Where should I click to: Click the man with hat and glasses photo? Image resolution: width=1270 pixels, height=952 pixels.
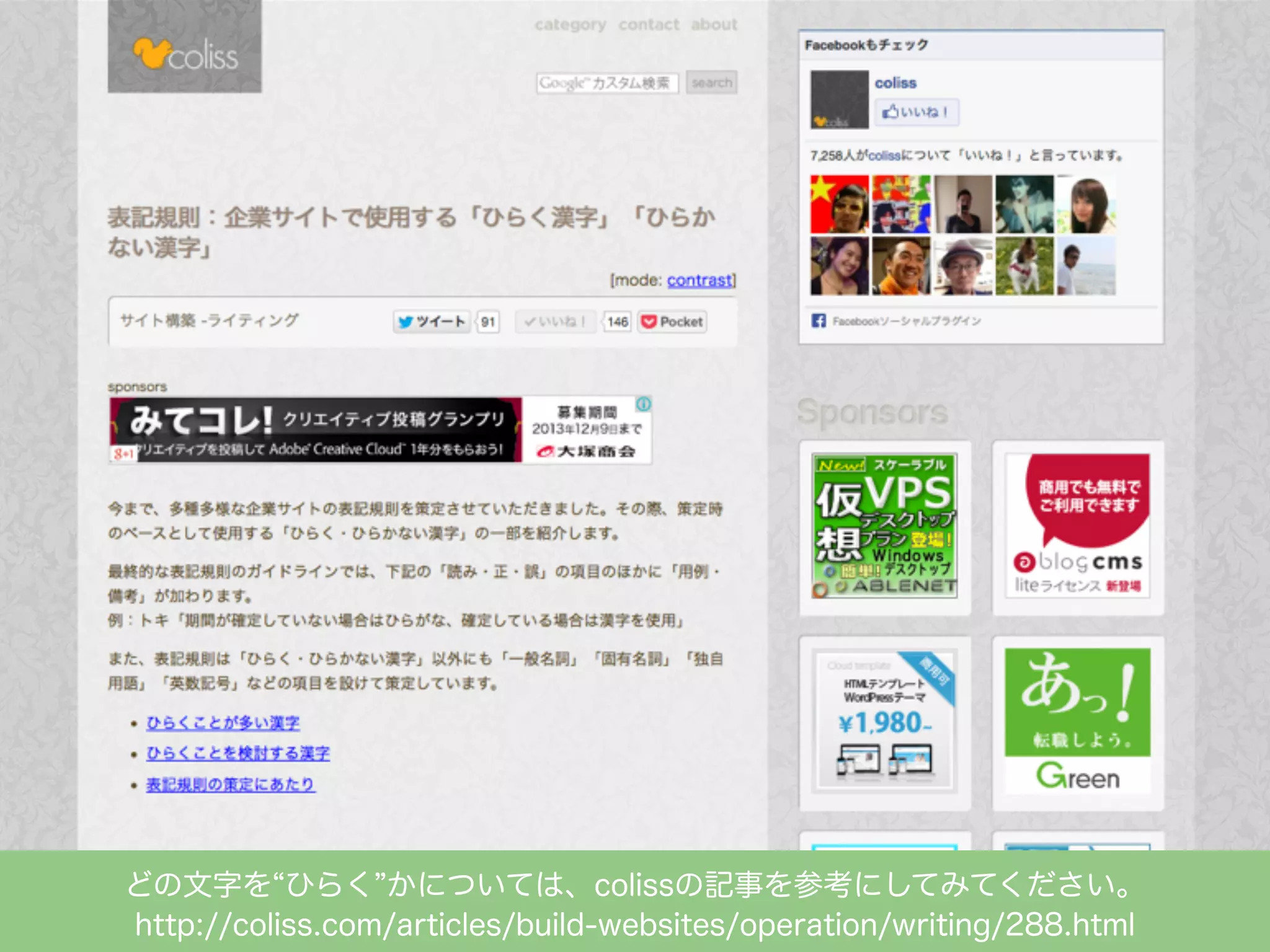pos(963,266)
